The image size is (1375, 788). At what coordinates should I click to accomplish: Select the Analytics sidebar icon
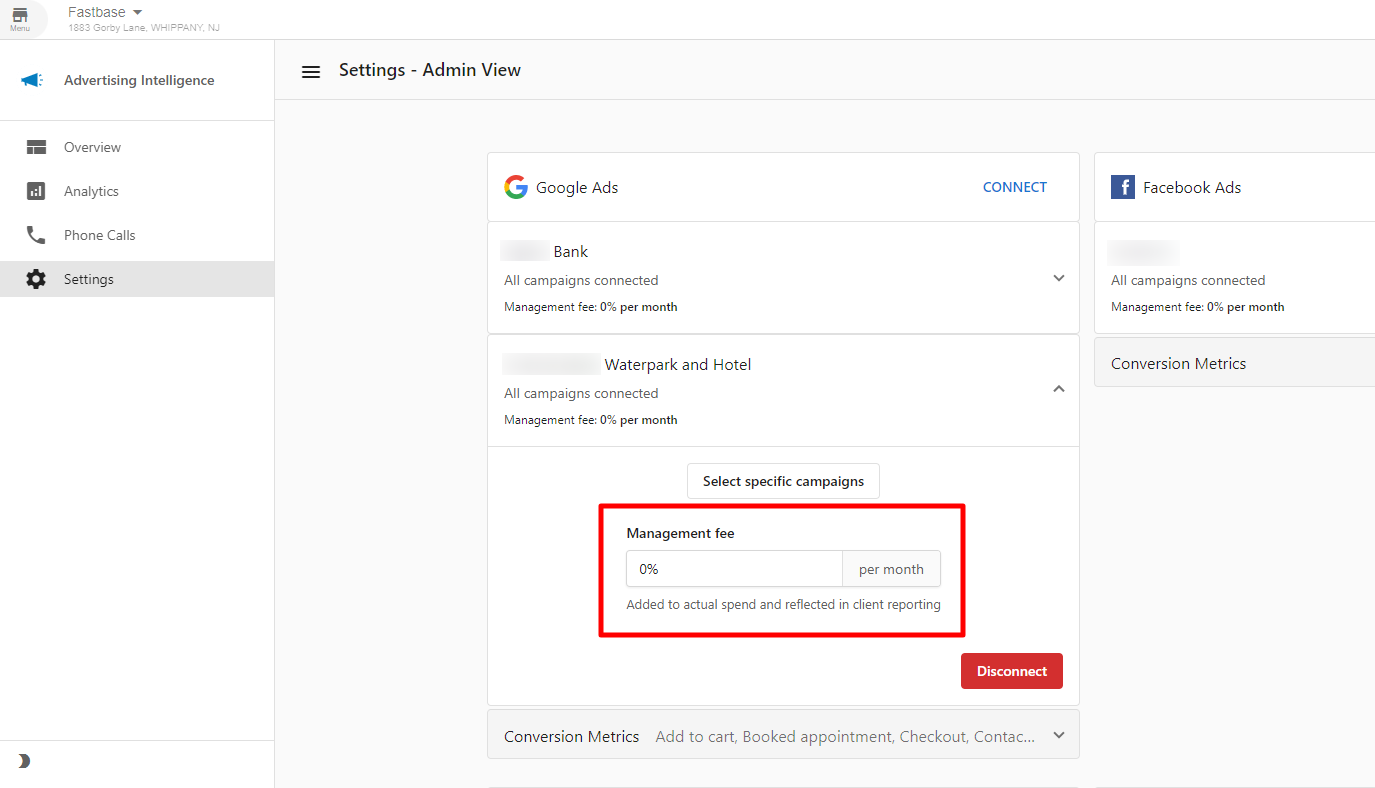[37, 191]
